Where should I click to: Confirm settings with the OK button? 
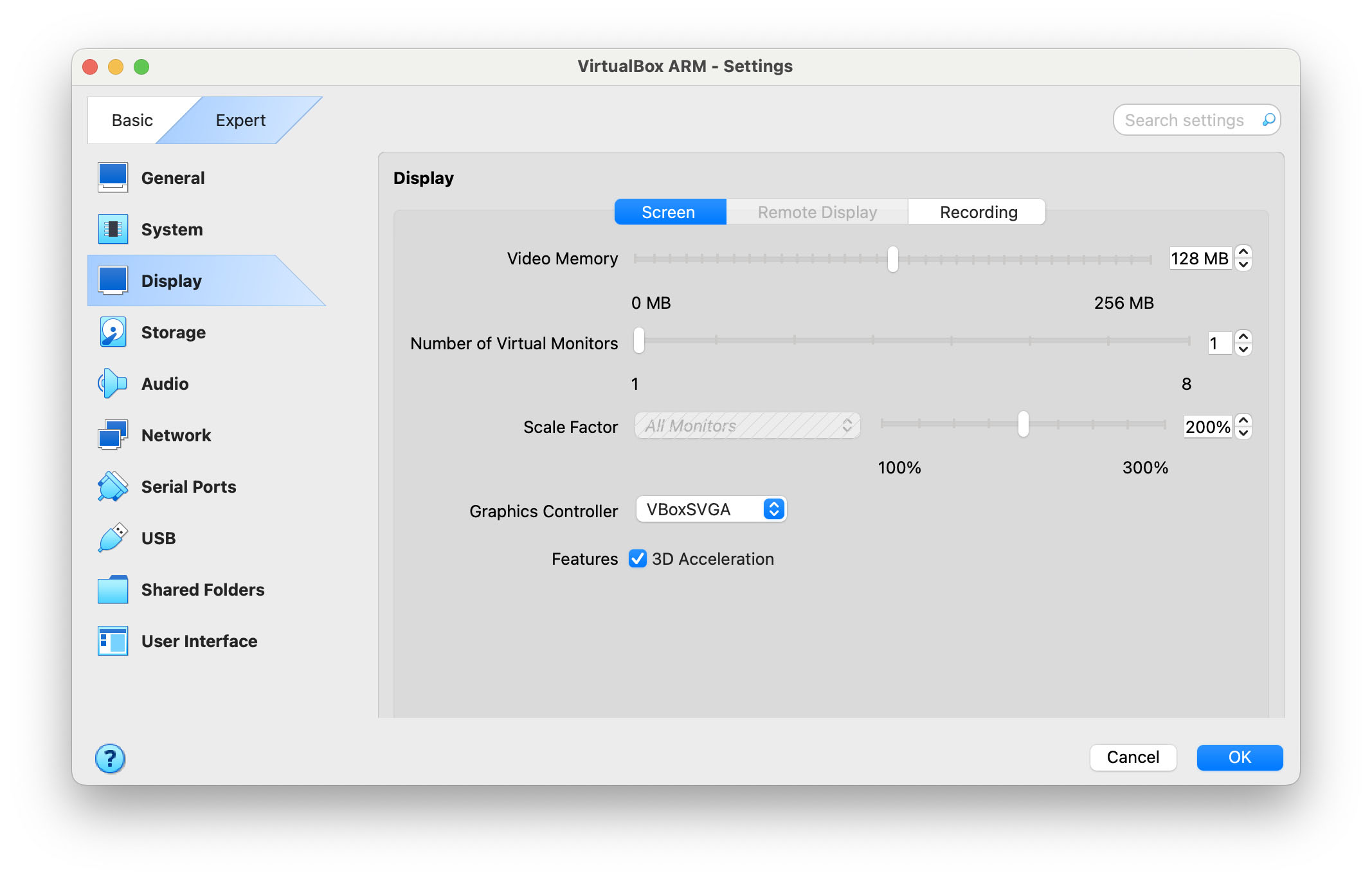tap(1239, 757)
